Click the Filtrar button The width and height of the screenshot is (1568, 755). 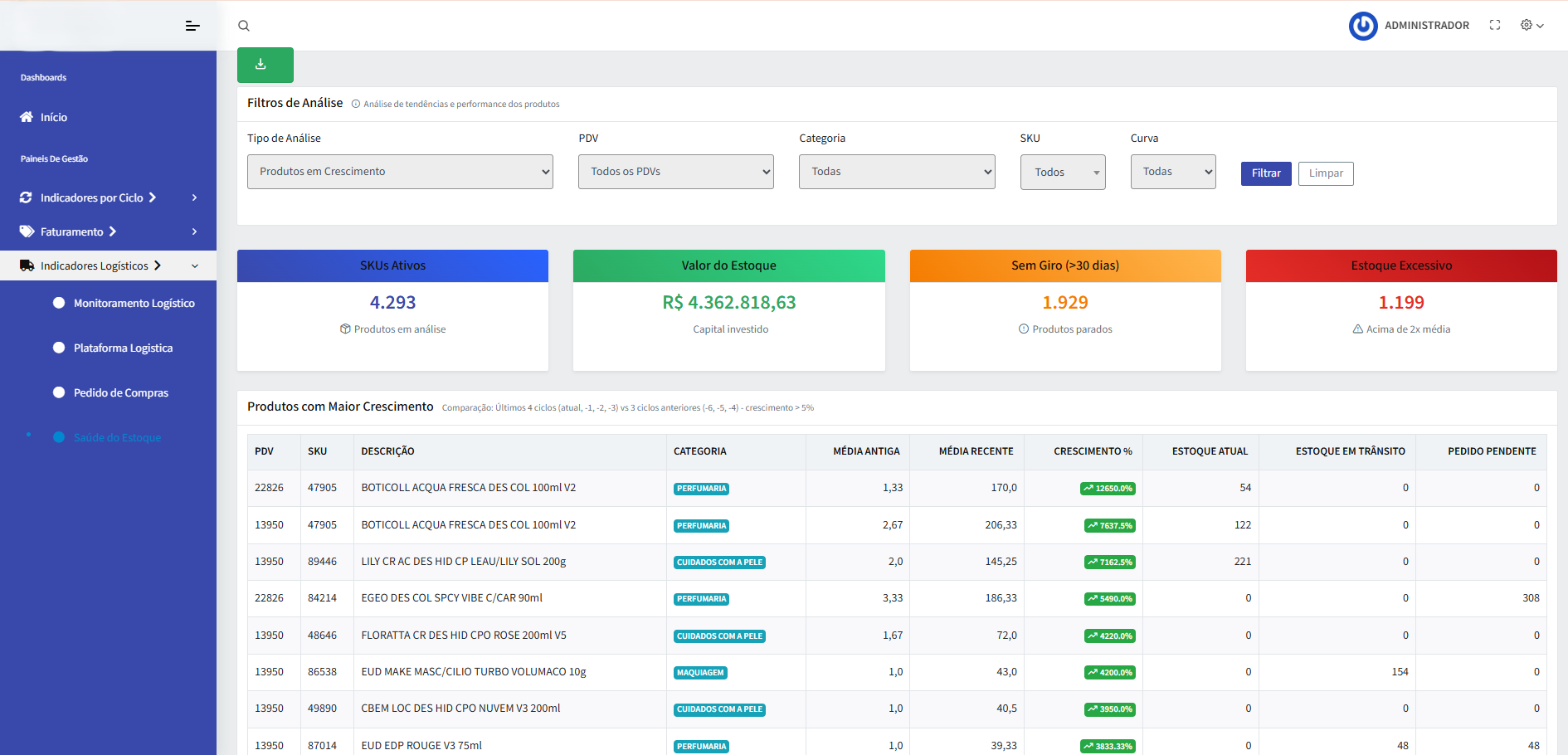pos(1266,173)
